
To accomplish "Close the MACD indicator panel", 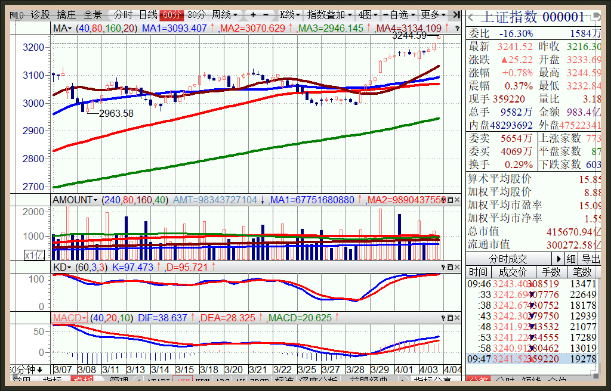I will pyautogui.click(x=457, y=318).
